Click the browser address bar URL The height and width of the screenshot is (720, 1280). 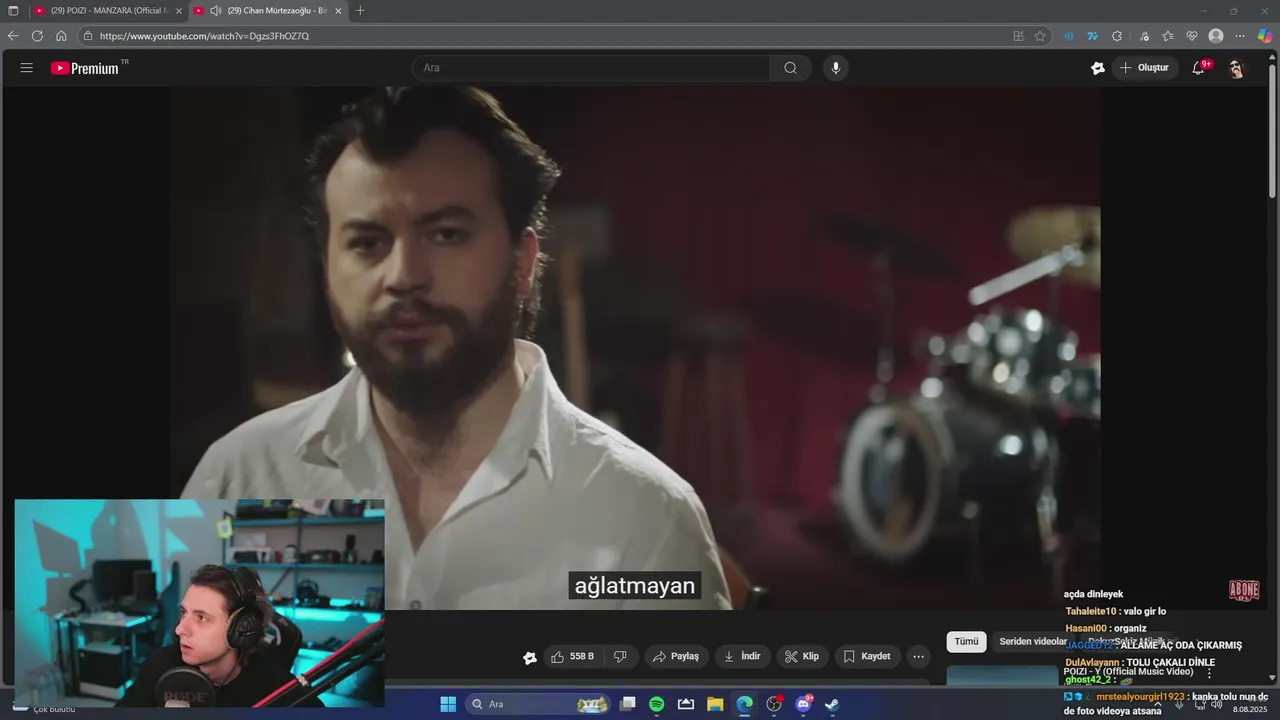(x=204, y=36)
